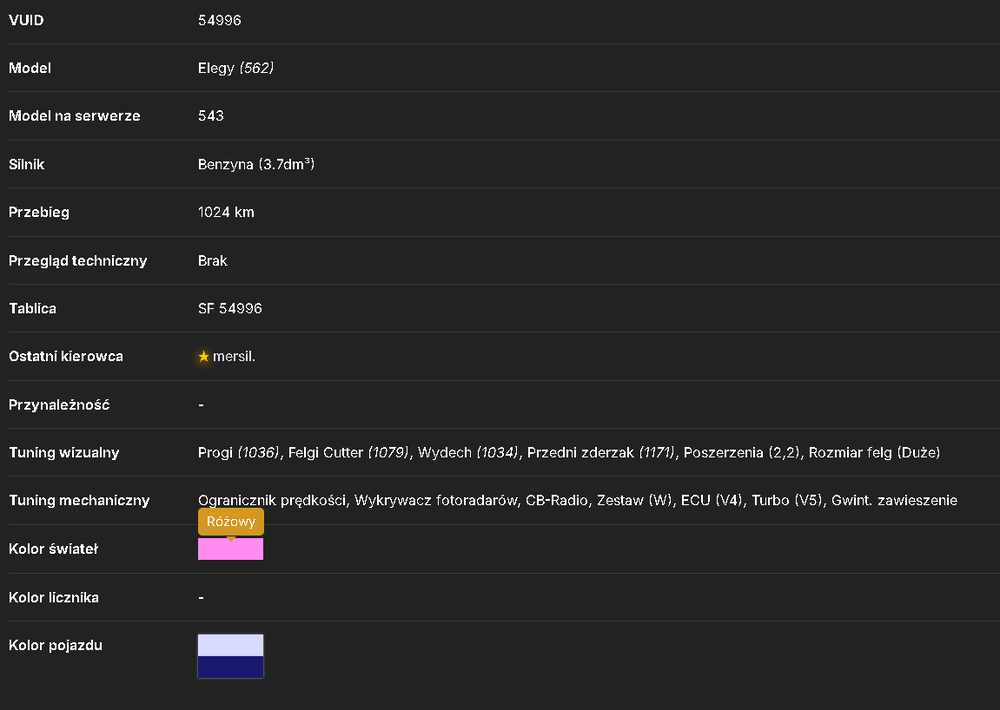Click the VUID row label

(26, 20)
